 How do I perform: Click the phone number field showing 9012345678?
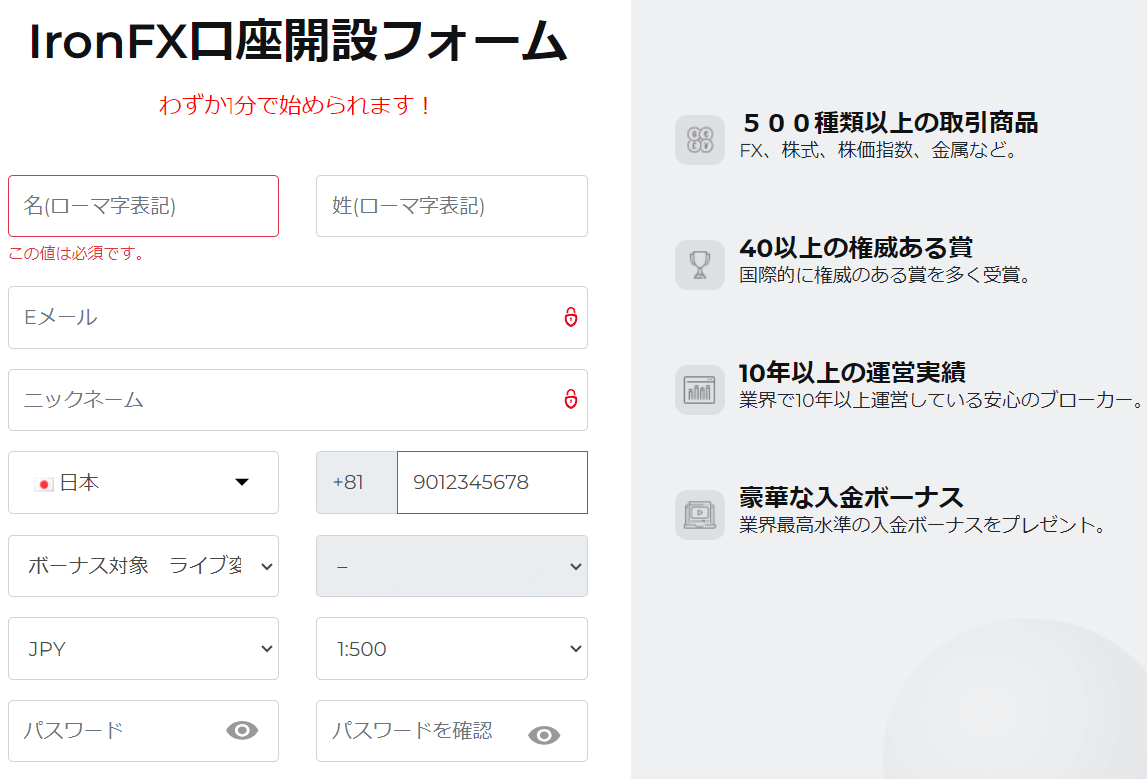(490, 482)
